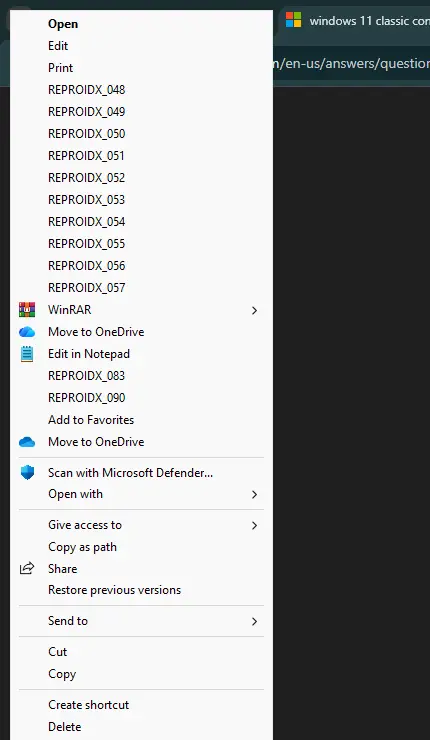
Task: Click the Microsoft logo in the browser tab
Action: coord(293,20)
